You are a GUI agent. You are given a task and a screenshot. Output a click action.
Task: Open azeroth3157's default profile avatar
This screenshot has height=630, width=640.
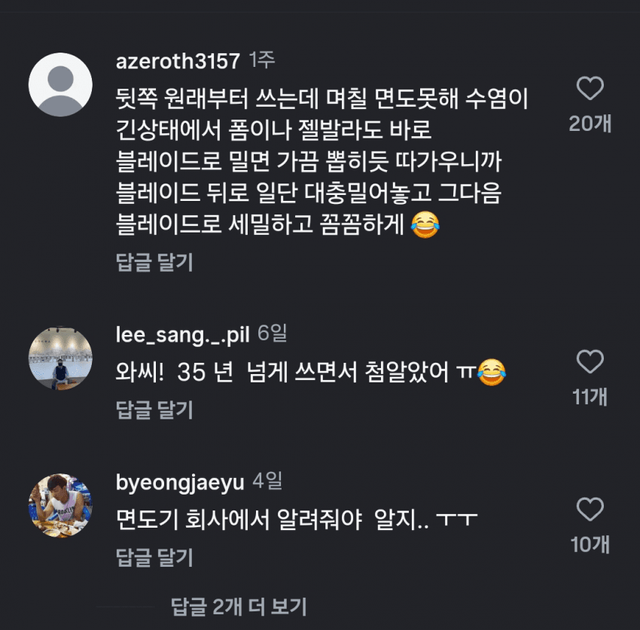61,83
